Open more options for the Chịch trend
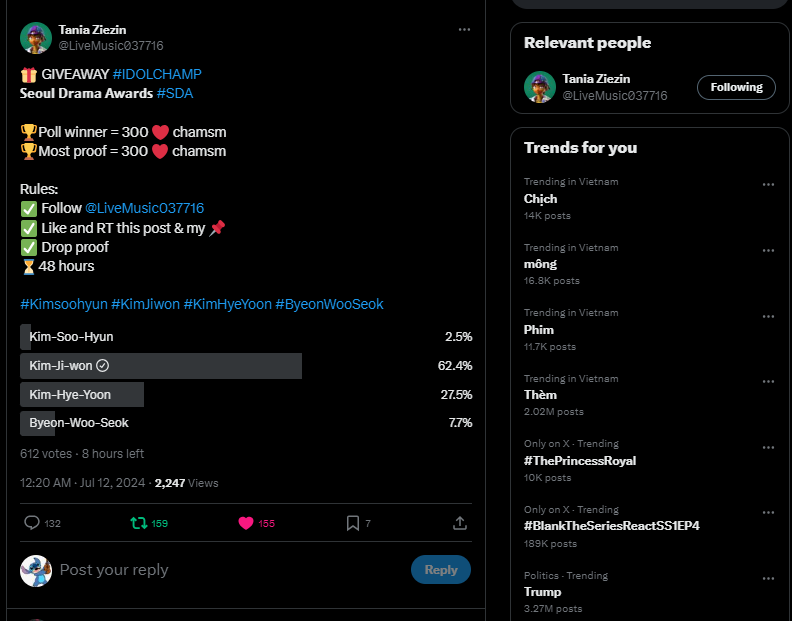The height and width of the screenshot is (621, 792). click(768, 185)
